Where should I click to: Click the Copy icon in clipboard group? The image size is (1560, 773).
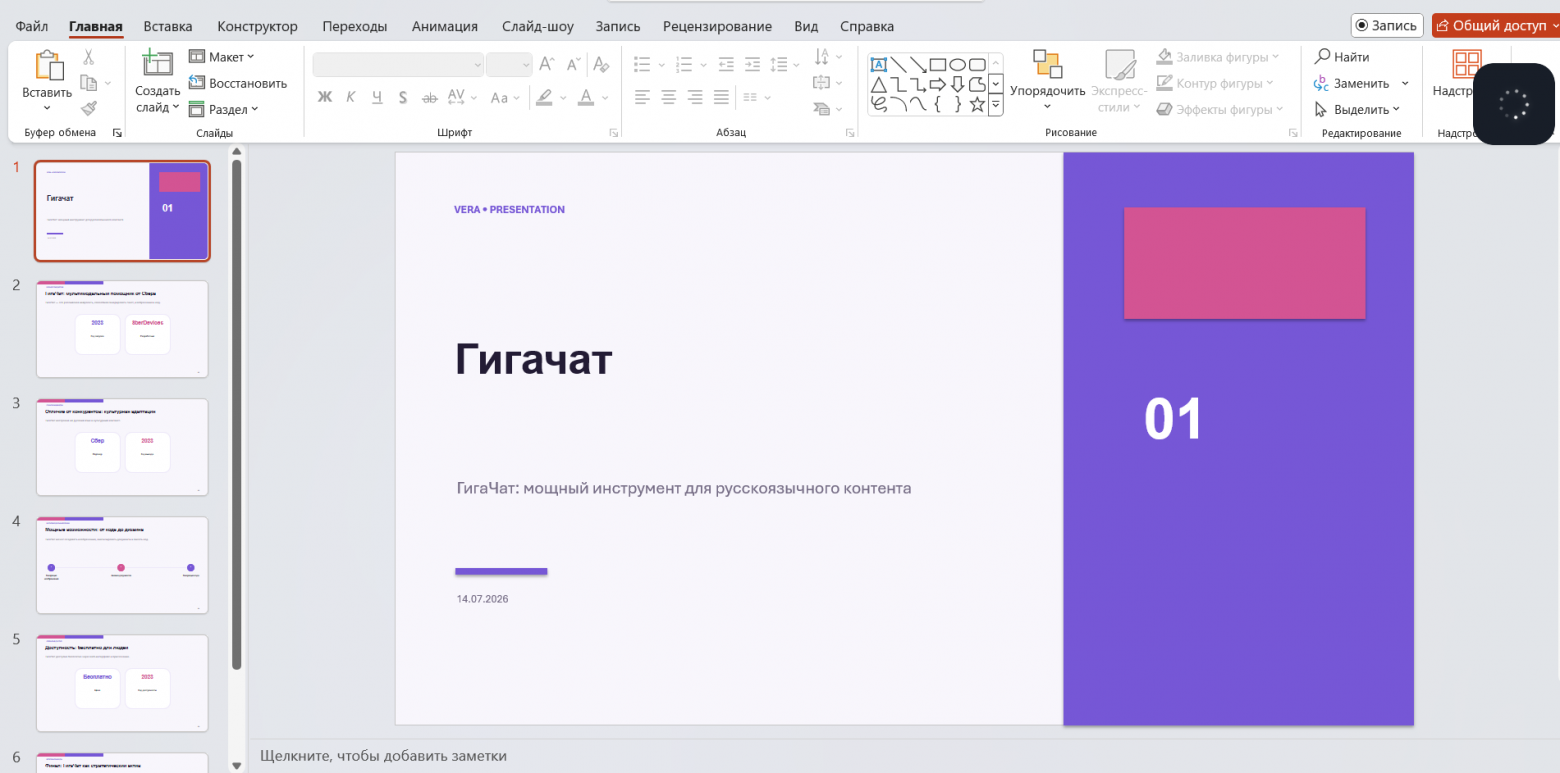point(88,83)
